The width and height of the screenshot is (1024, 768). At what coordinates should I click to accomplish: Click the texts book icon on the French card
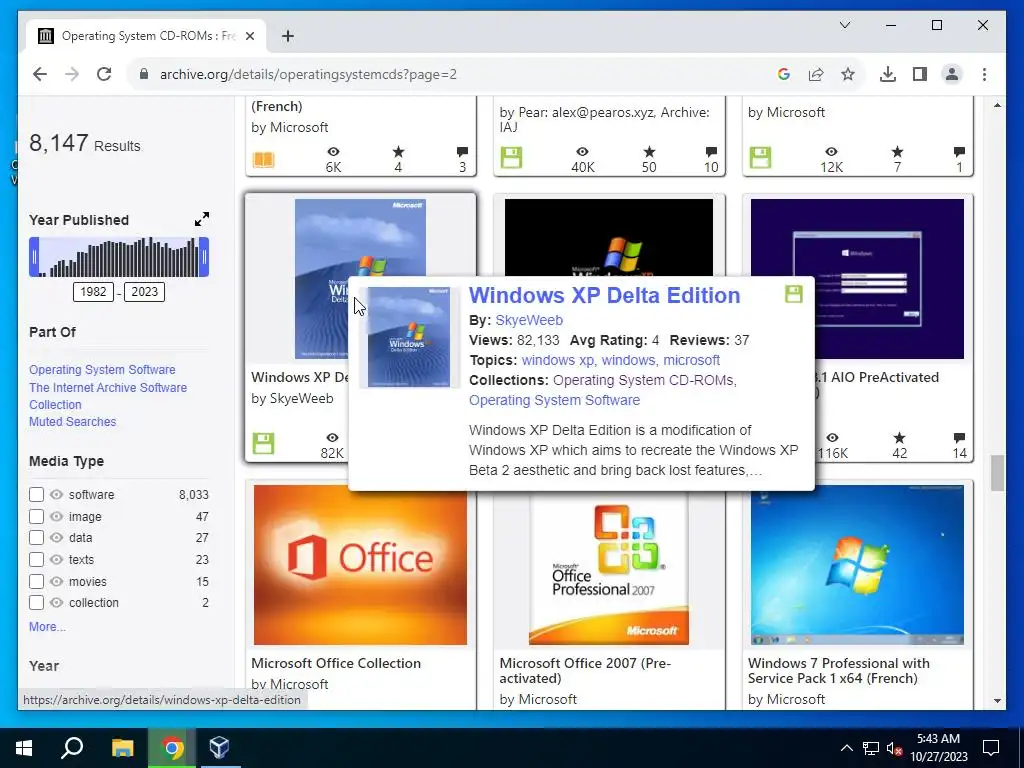click(x=264, y=159)
